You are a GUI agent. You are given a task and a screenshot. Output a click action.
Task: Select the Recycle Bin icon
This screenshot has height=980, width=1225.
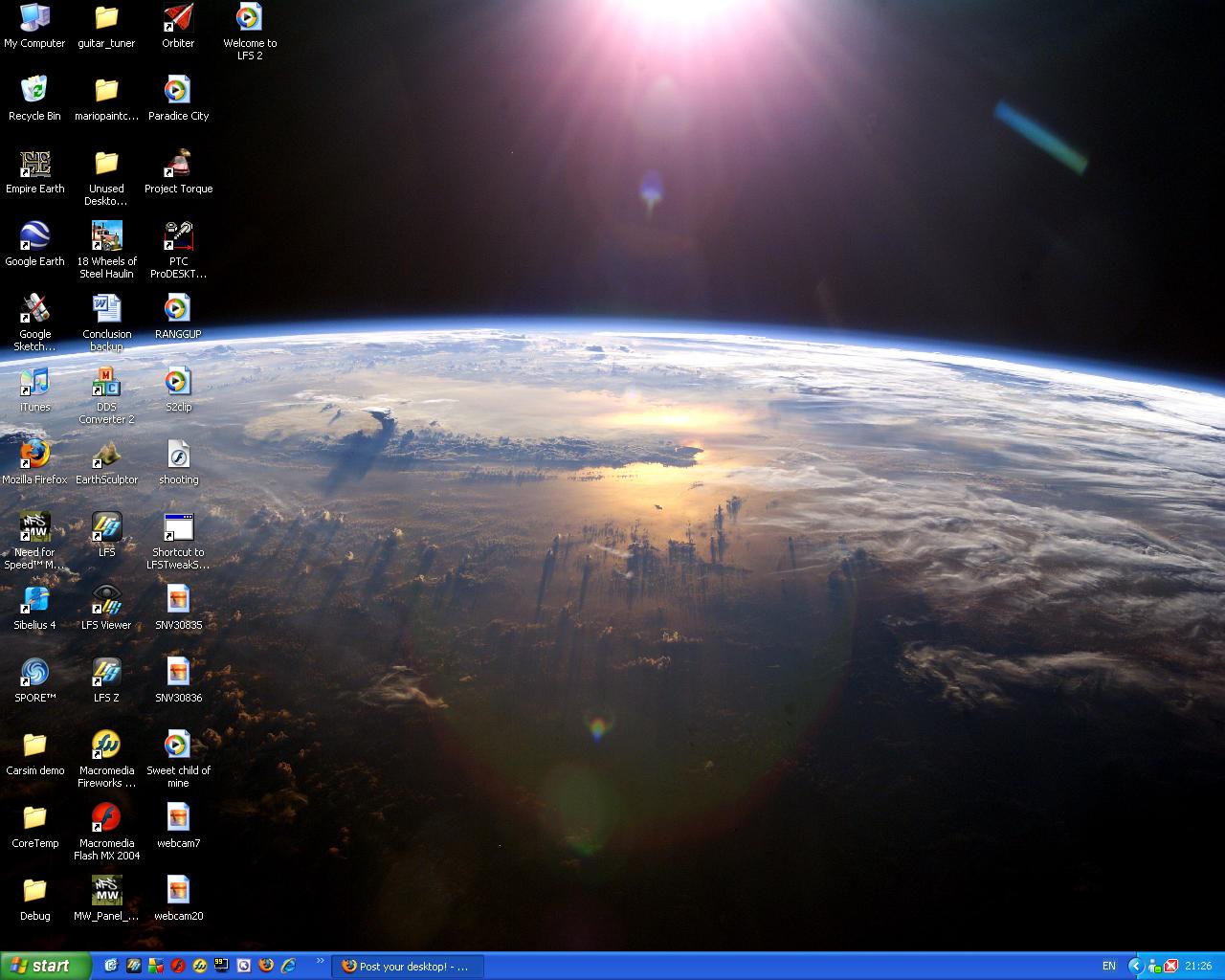tap(34, 99)
